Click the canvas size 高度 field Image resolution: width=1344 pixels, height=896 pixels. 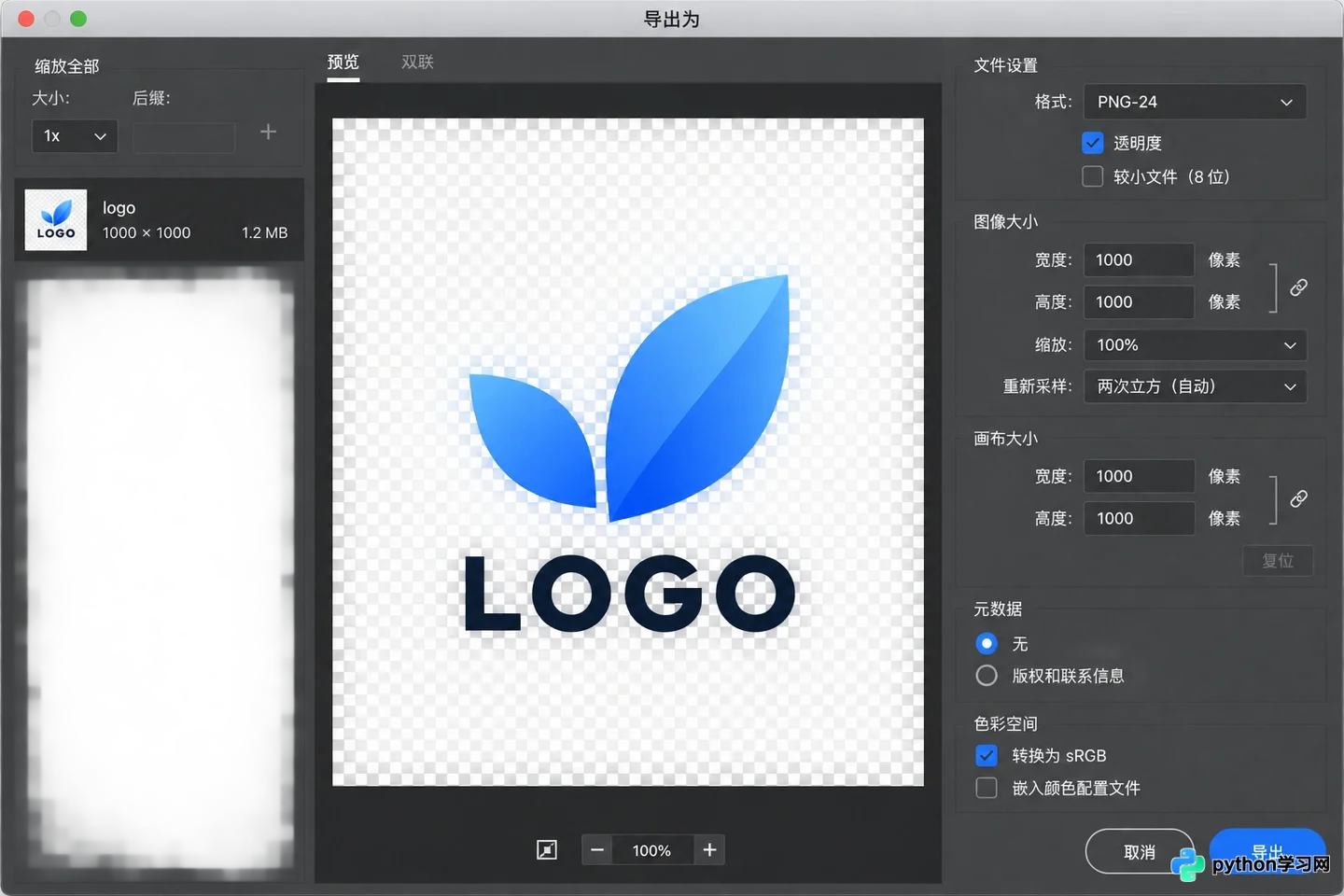1139,518
